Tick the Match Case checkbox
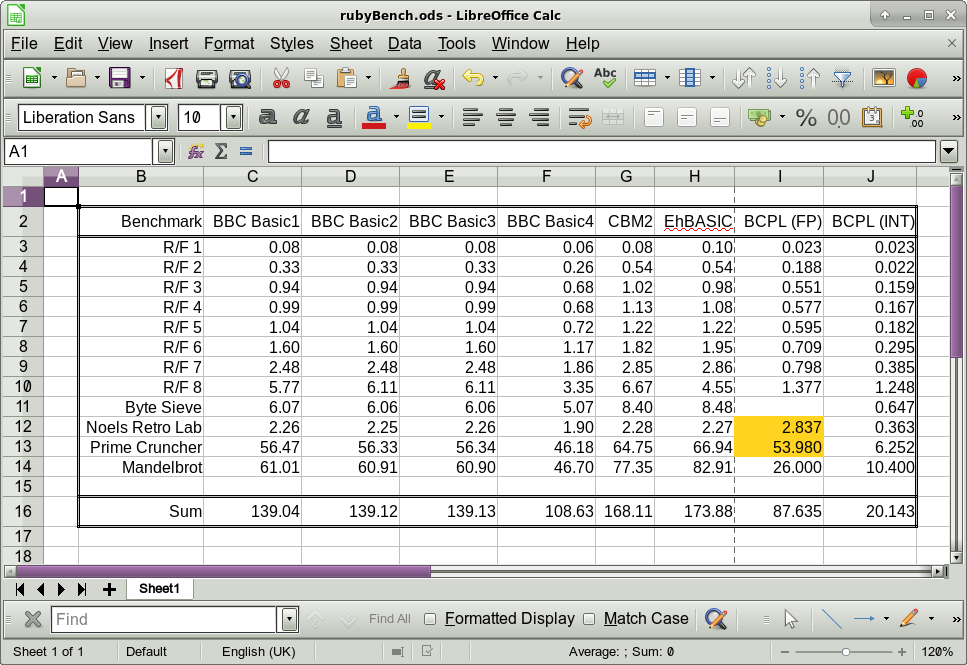This screenshot has width=967, height=665. pyautogui.click(x=589, y=619)
